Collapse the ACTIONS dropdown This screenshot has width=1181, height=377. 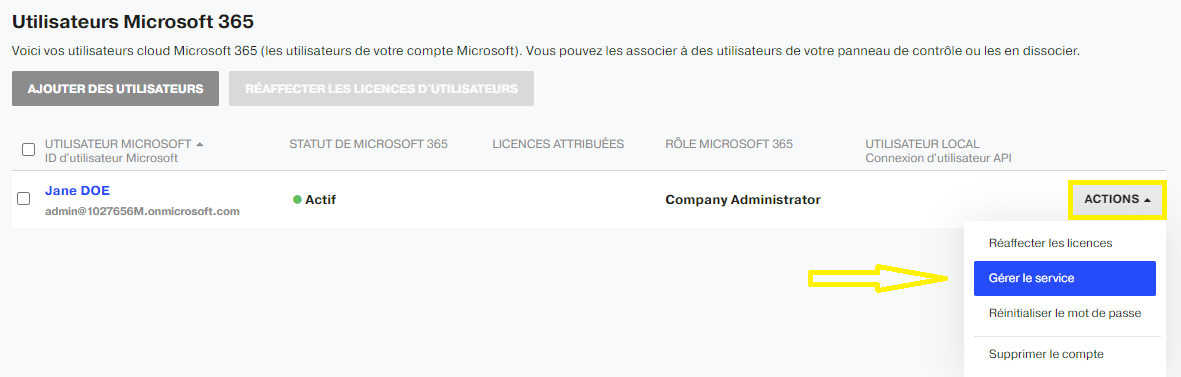tap(1117, 199)
